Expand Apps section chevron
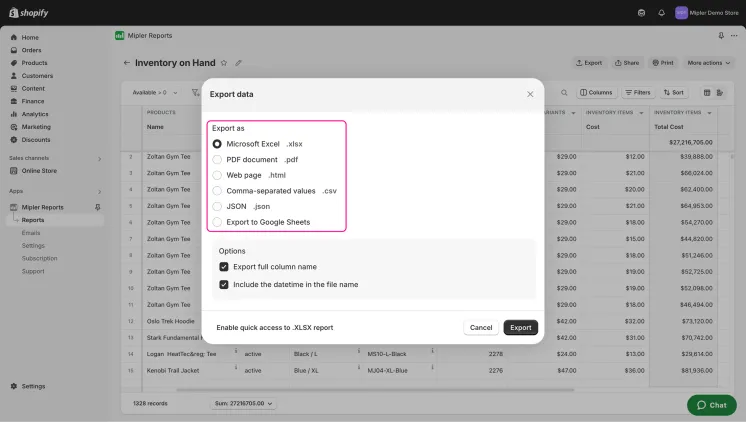746x422 pixels. 99,191
